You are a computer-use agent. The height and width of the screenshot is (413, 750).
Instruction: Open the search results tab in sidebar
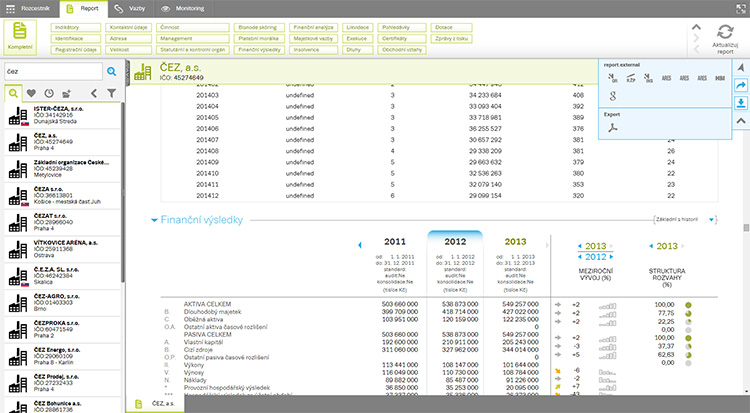click(13, 93)
